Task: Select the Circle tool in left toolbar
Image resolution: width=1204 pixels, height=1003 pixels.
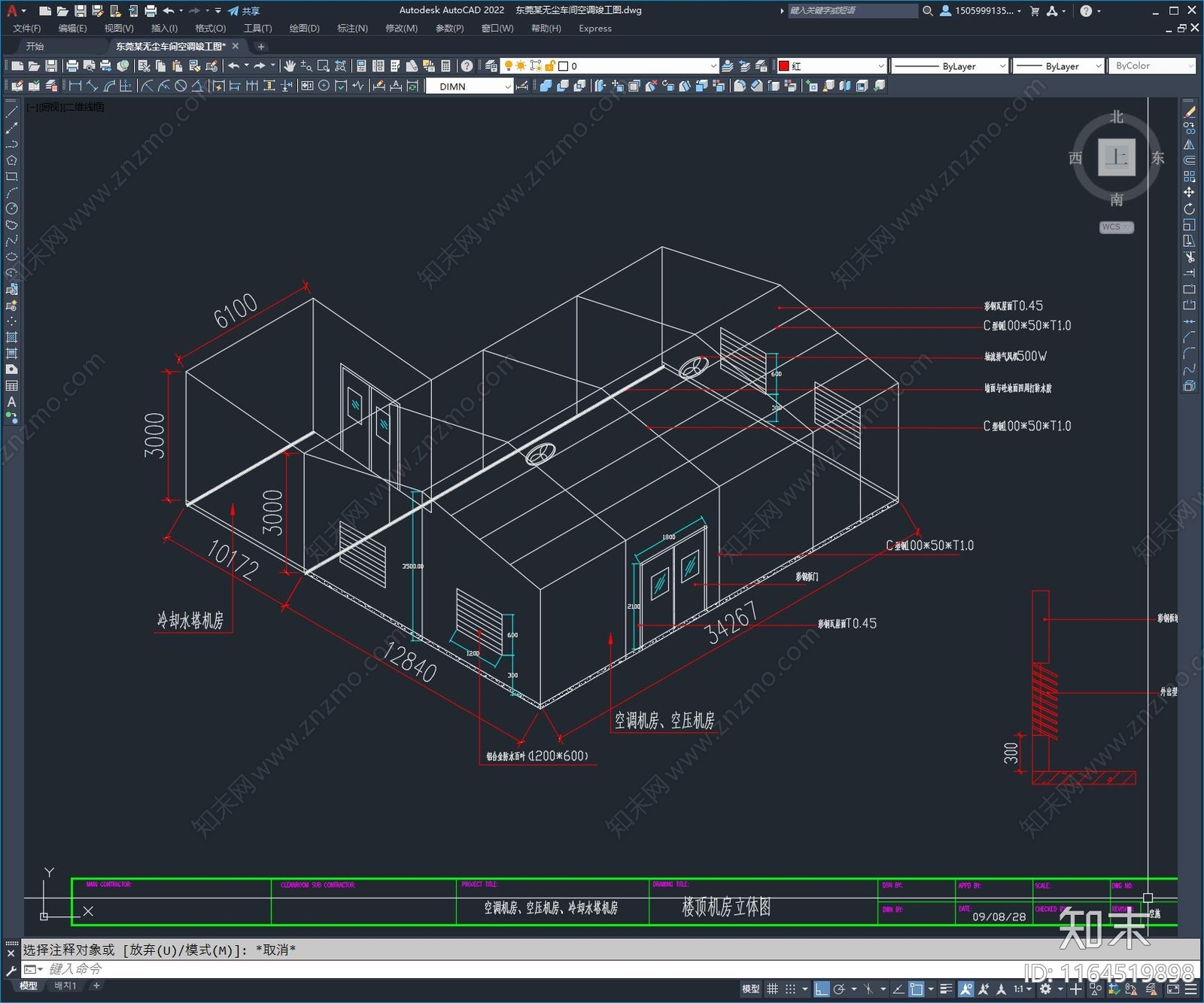Action: tap(11, 208)
